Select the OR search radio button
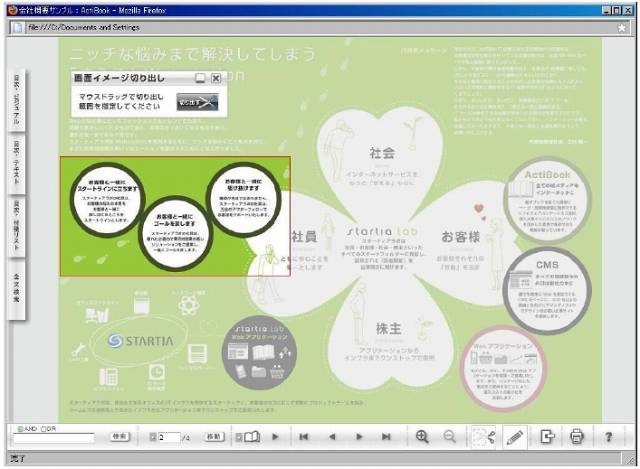640x469 pixels. pyautogui.click(x=44, y=429)
